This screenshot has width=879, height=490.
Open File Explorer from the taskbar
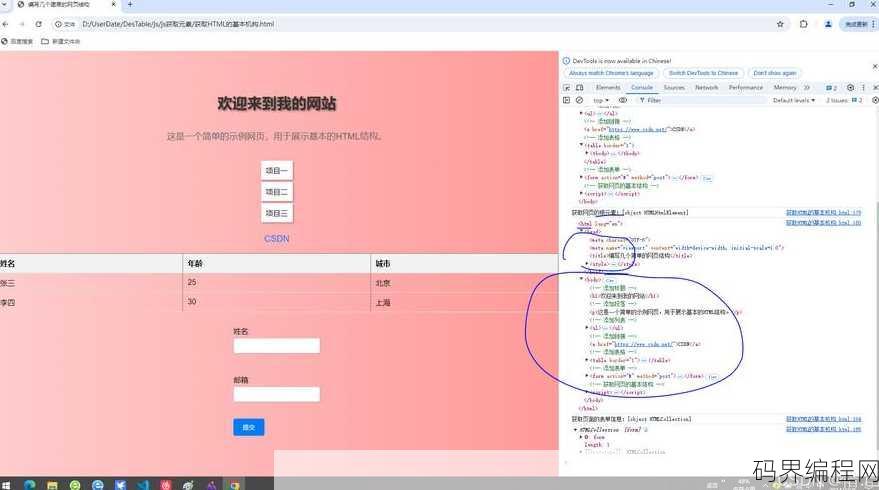(52, 485)
